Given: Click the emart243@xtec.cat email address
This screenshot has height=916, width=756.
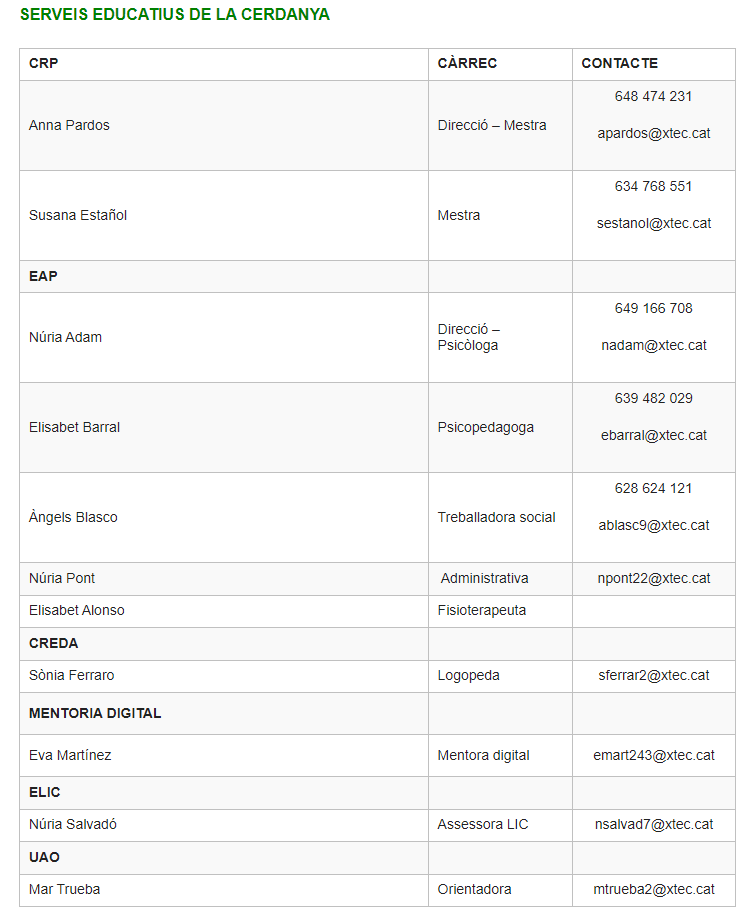Looking at the screenshot, I should pos(654,755).
